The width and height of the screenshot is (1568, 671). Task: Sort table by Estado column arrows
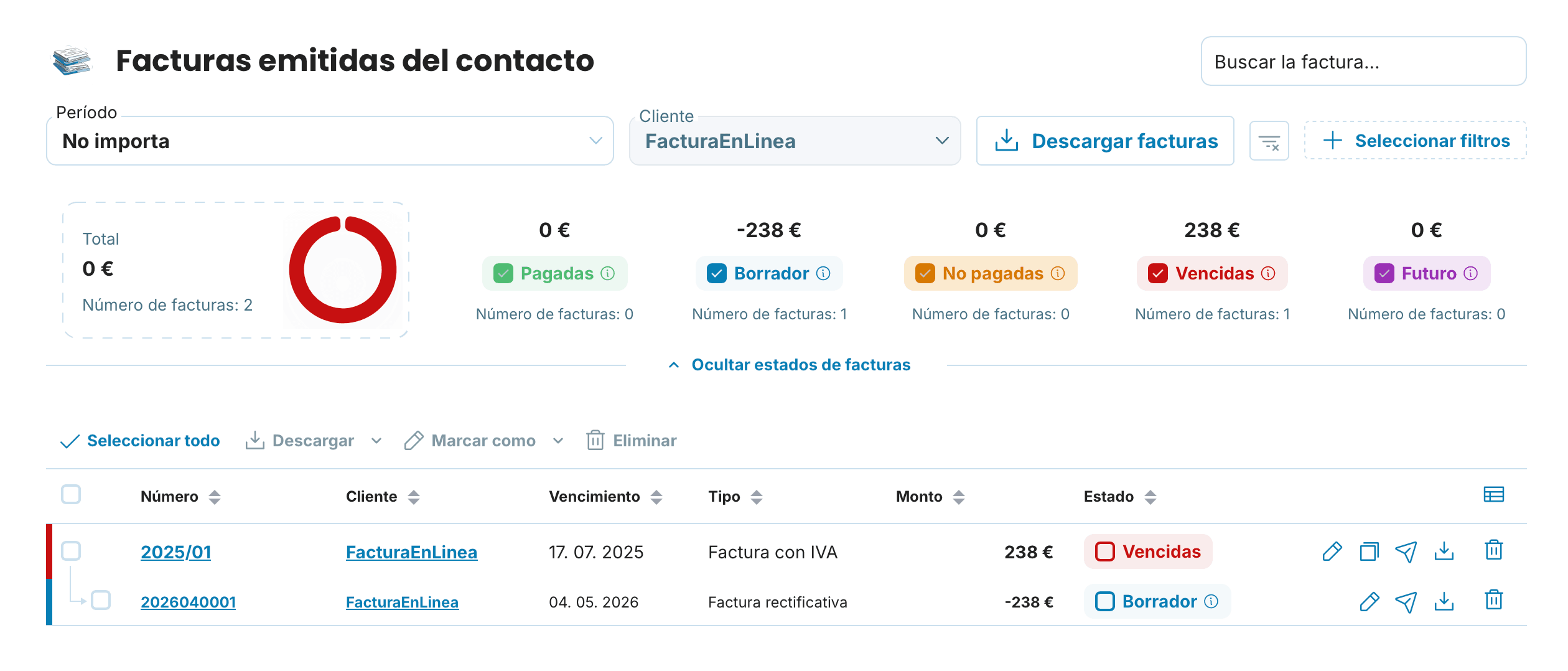pyautogui.click(x=1150, y=497)
